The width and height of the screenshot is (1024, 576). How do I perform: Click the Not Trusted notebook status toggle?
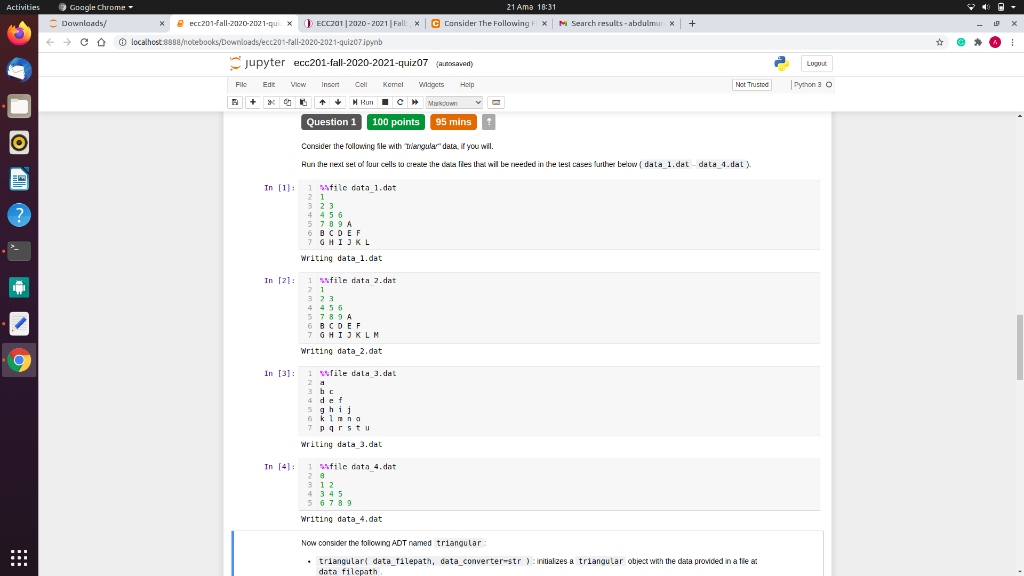pos(751,85)
